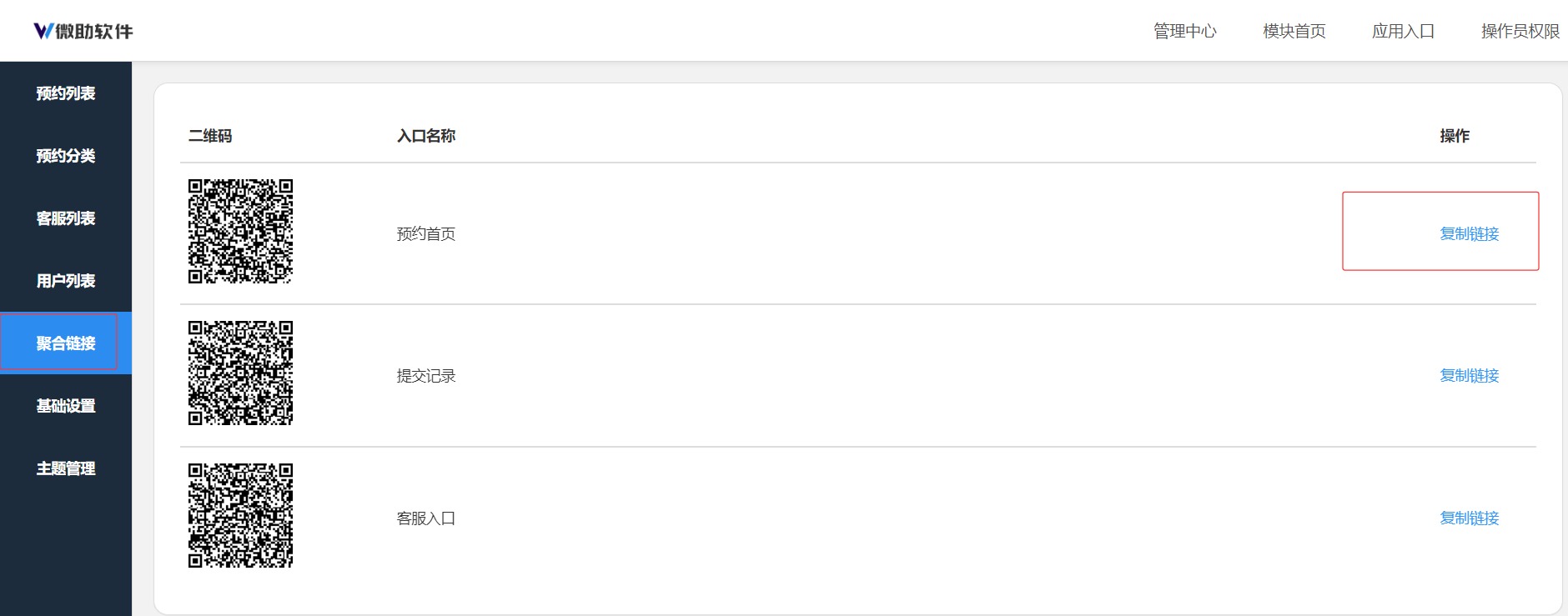
Task: Go to 客服列表 in the sidebar
Action: click(66, 218)
